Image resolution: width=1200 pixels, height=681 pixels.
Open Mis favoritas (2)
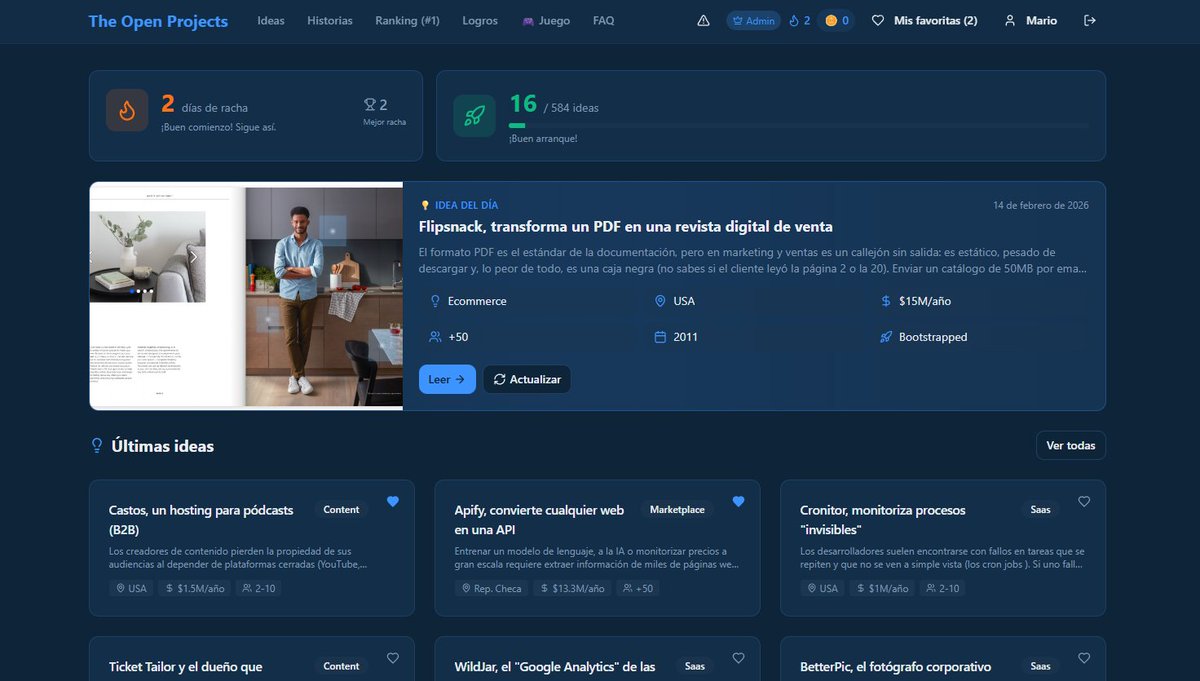pyautogui.click(x=925, y=21)
